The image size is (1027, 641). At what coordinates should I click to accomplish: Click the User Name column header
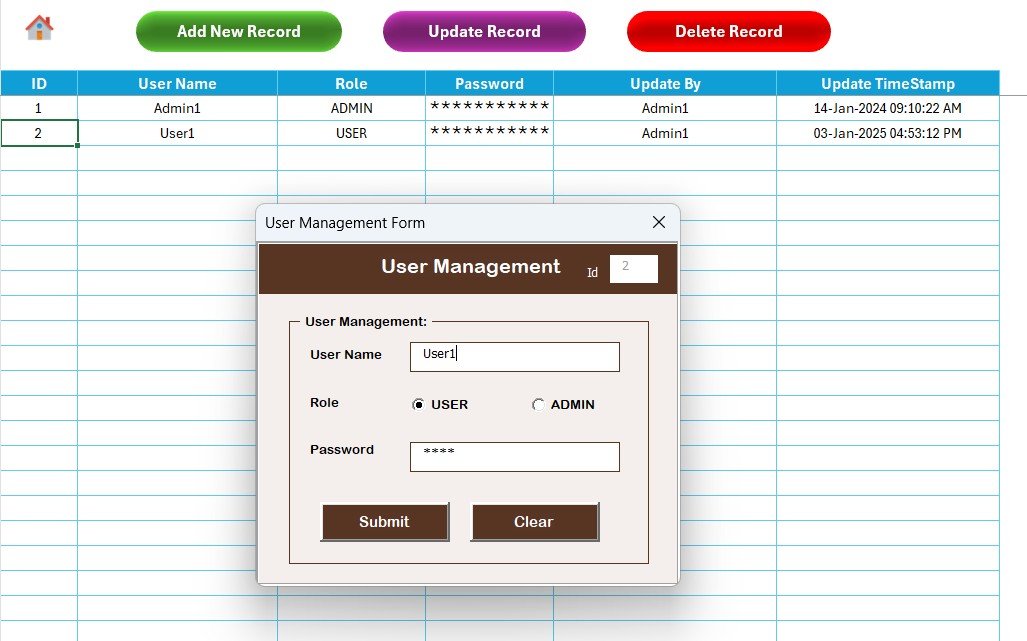(176, 83)
